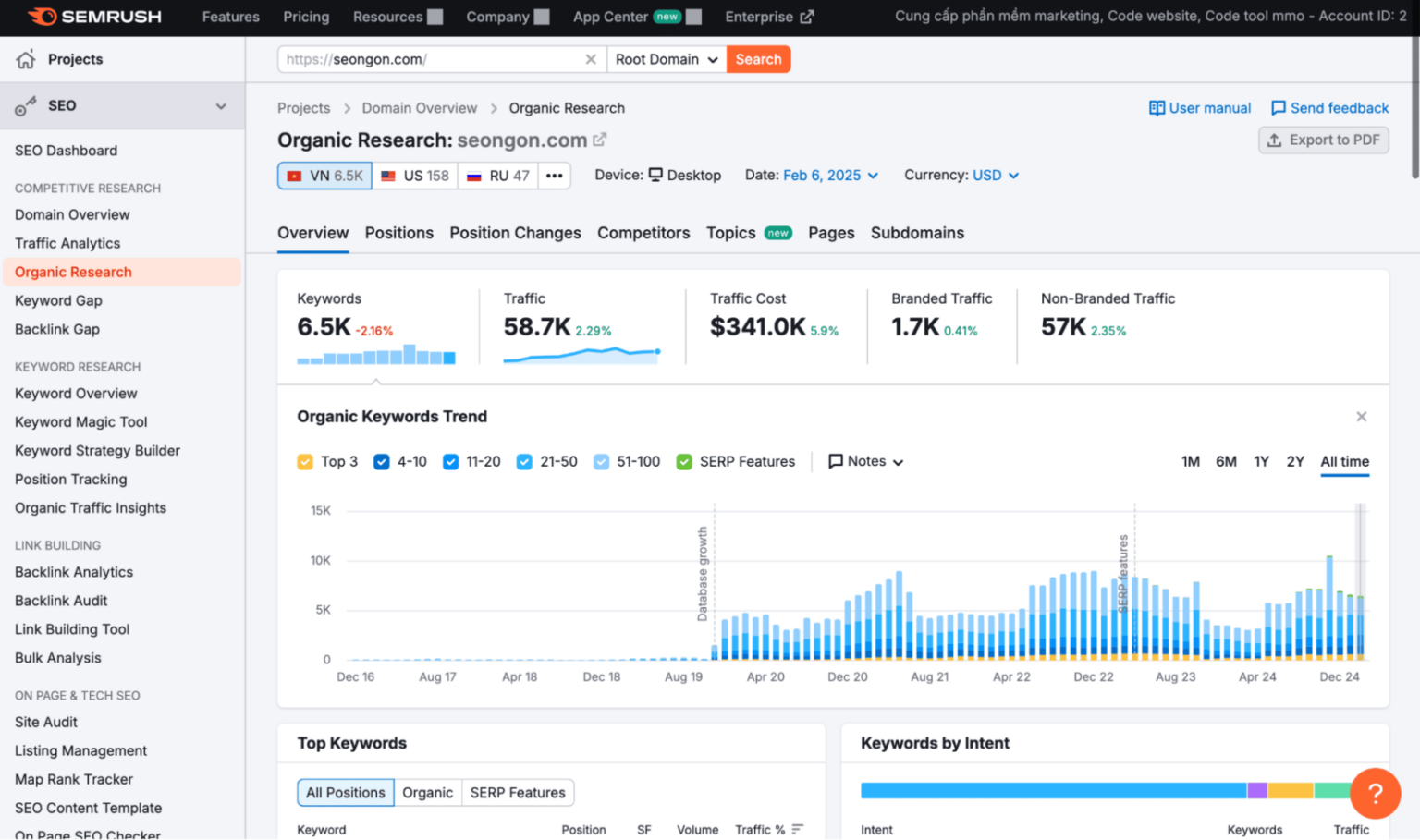Image resolution: width=1420 pixels, height=840 pixels.
Task: Enable the Top 3 checkbox
Action: (x=305, y=461)
